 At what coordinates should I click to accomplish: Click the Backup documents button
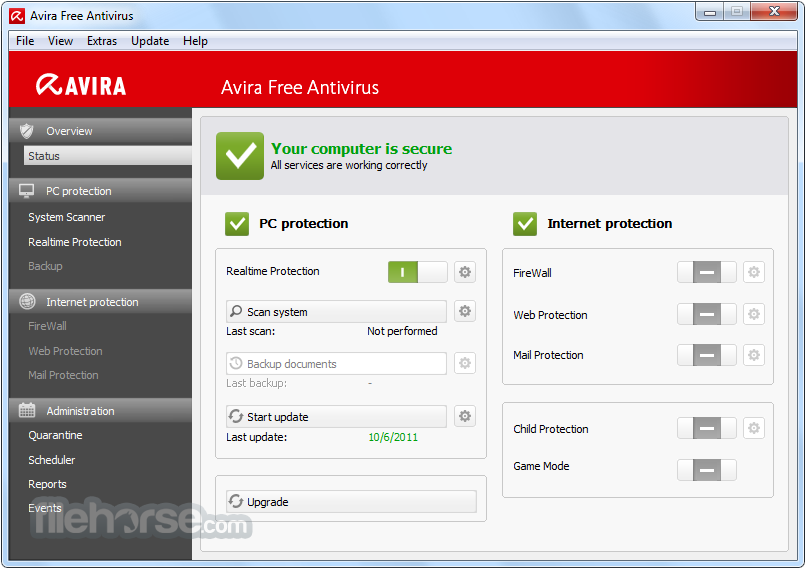point(336,363)
